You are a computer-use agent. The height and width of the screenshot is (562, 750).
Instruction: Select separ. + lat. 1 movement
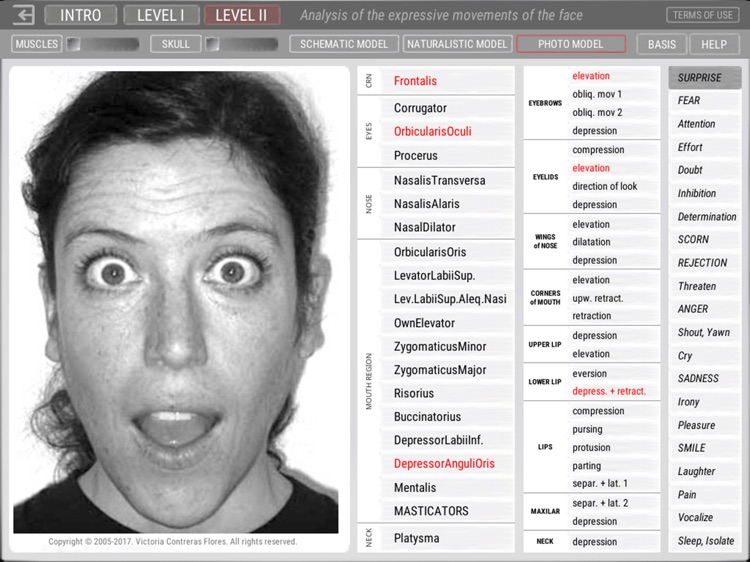pyautogui.click(x=614, y=483)
